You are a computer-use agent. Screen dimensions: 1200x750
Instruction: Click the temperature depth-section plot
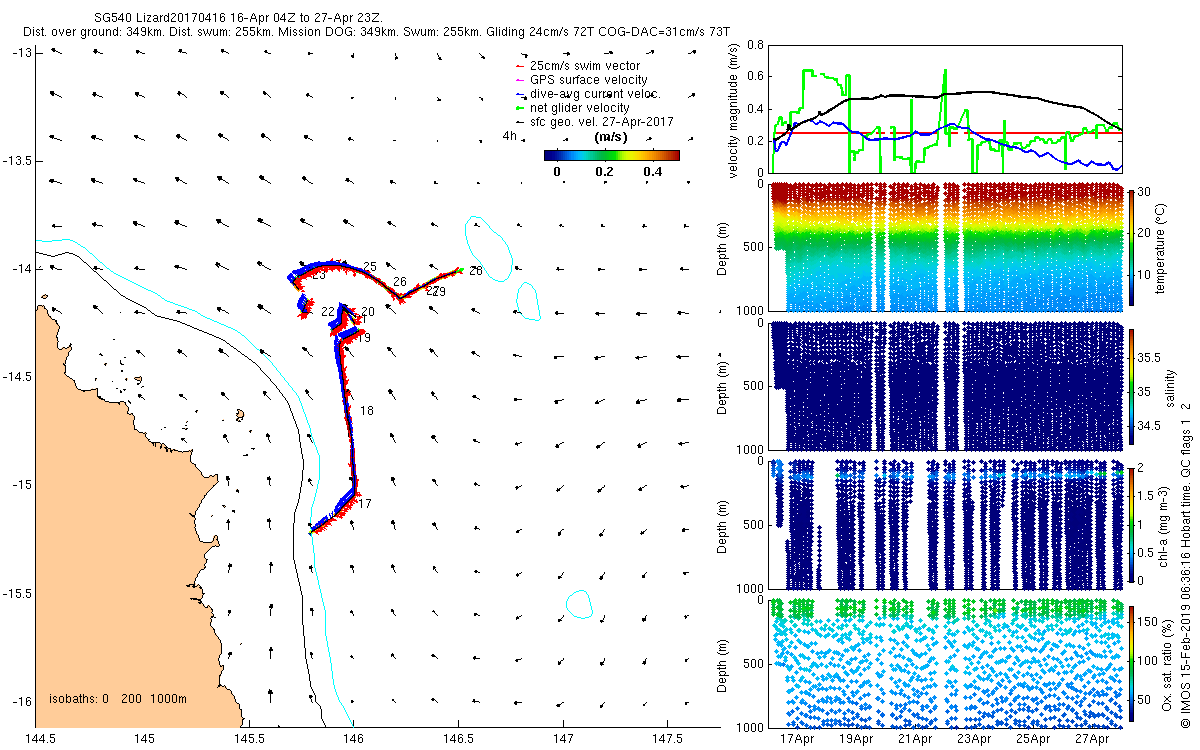point(945,246)
